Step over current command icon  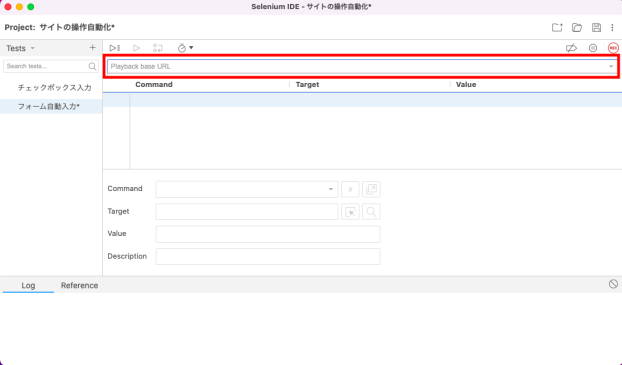click(x=157, y=48)
